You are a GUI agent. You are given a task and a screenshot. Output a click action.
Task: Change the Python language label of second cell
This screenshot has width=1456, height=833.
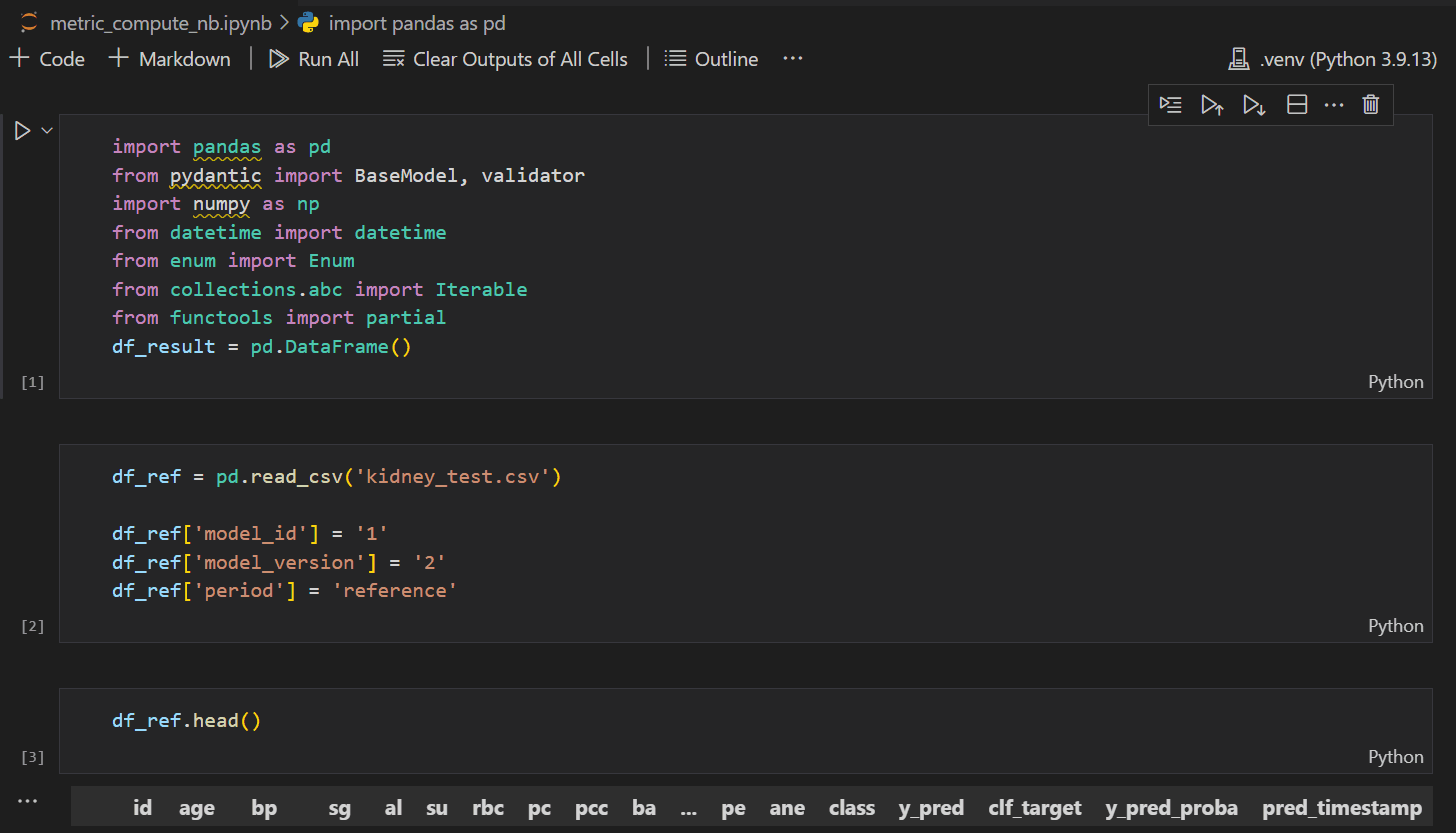click(1395, 626)
